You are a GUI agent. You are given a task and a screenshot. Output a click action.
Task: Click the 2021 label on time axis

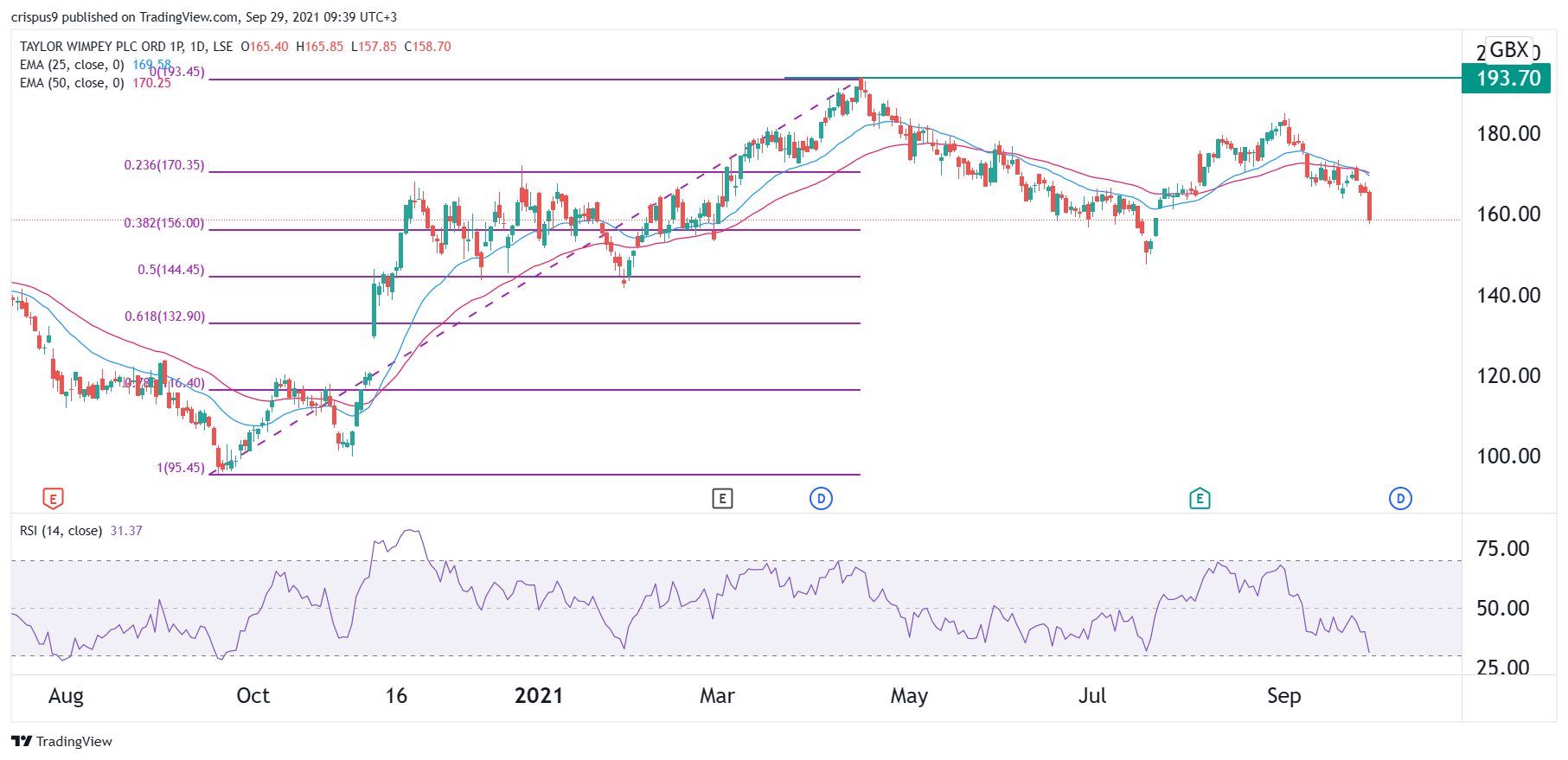coord(538,696)
